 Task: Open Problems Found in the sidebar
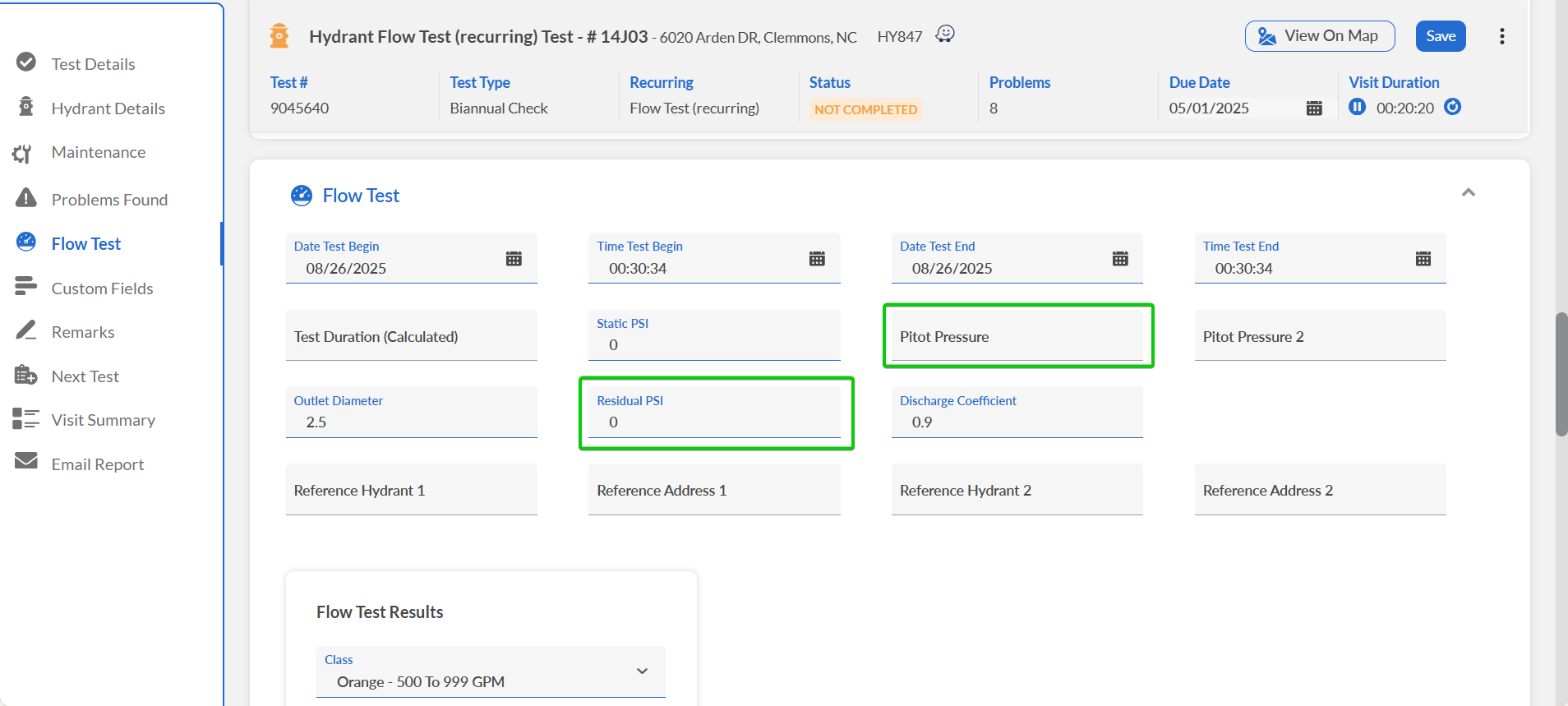(109, 200)
